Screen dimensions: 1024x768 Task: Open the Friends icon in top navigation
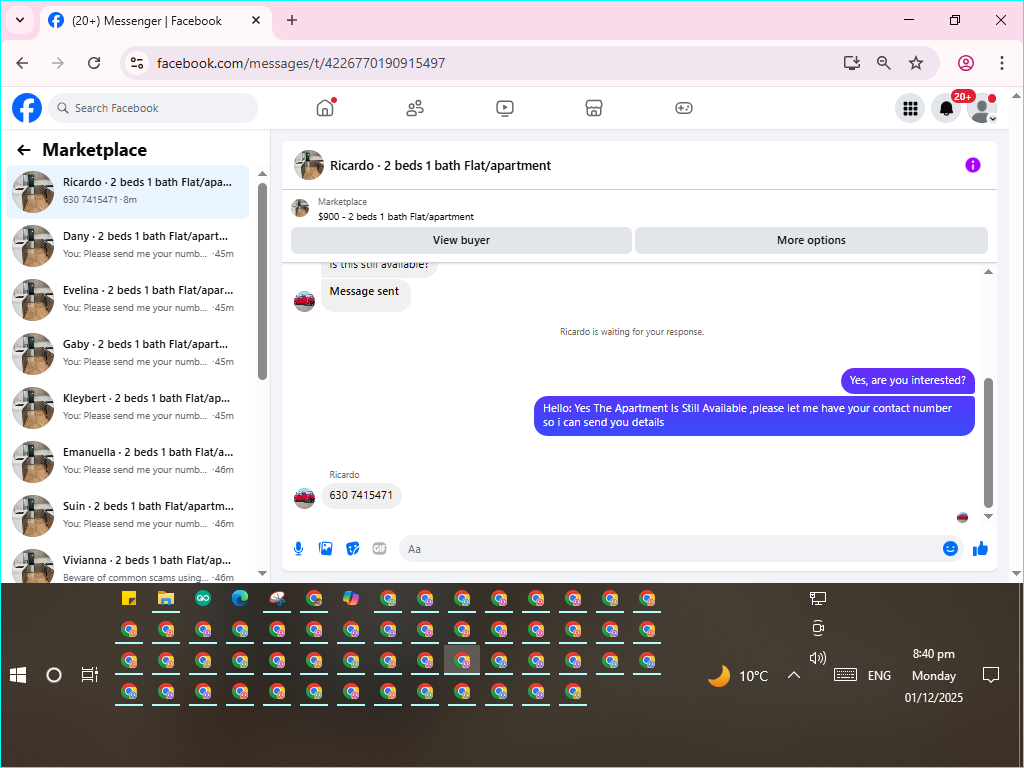(x=415, y=108)
